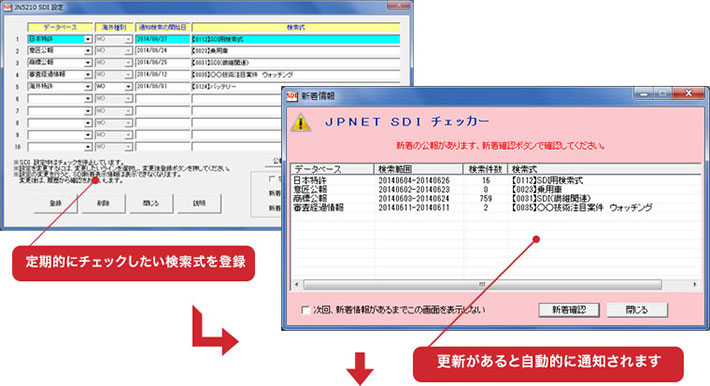Open the row 1 日本特許 database dropdown

tap(88, 39)
